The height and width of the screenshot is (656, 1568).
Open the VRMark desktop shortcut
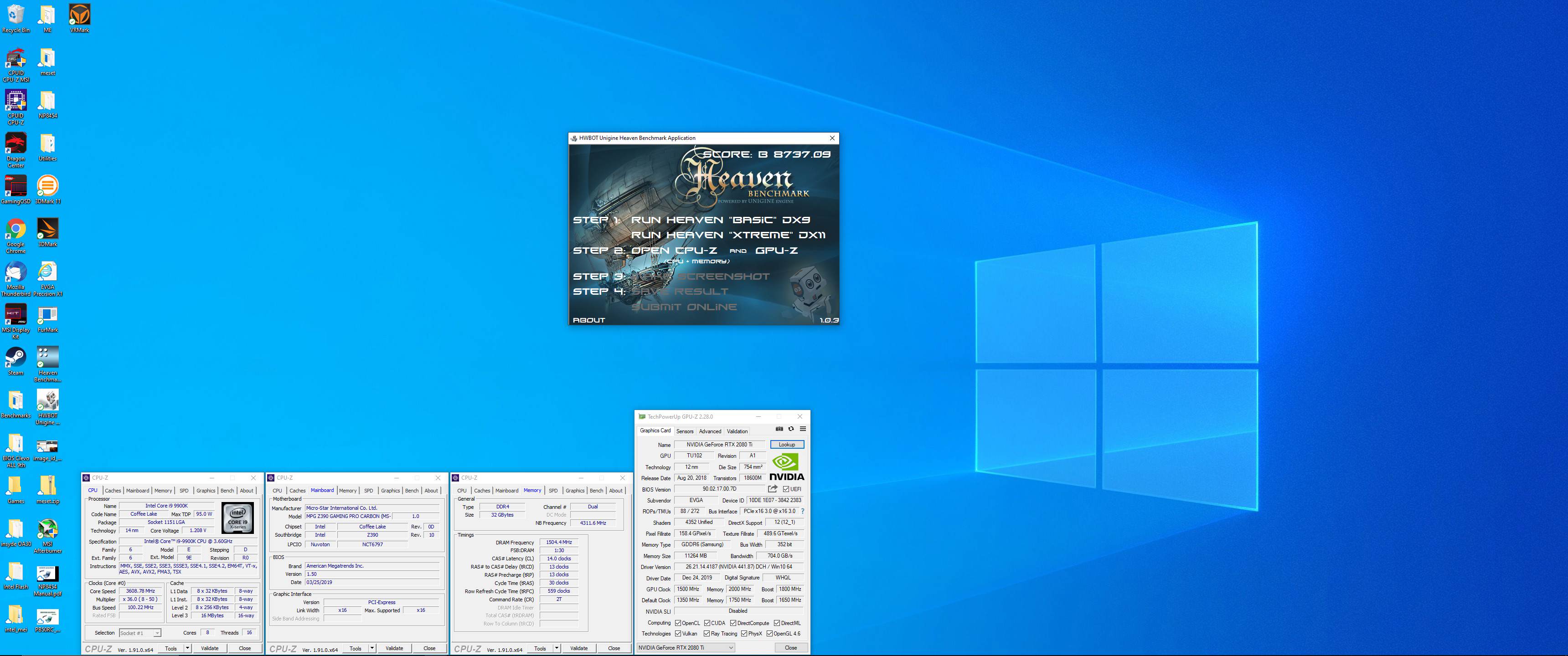[79, 18]
